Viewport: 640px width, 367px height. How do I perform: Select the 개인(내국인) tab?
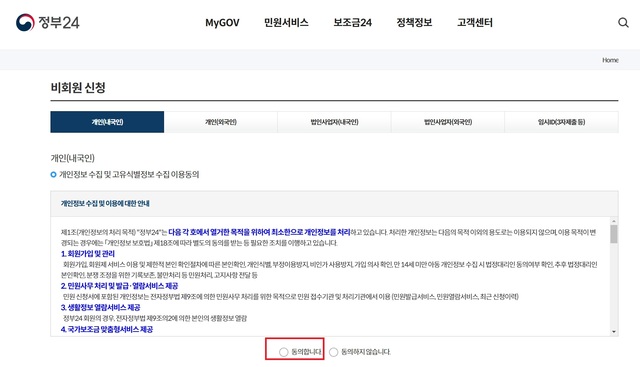[107, 122]
